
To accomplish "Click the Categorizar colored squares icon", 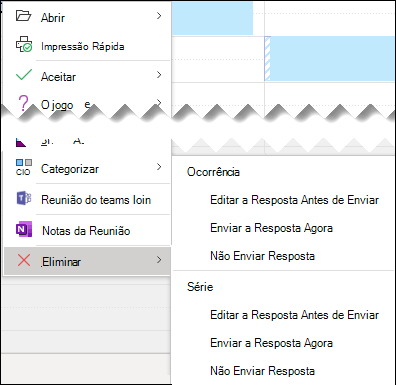I will pos(24,167).
